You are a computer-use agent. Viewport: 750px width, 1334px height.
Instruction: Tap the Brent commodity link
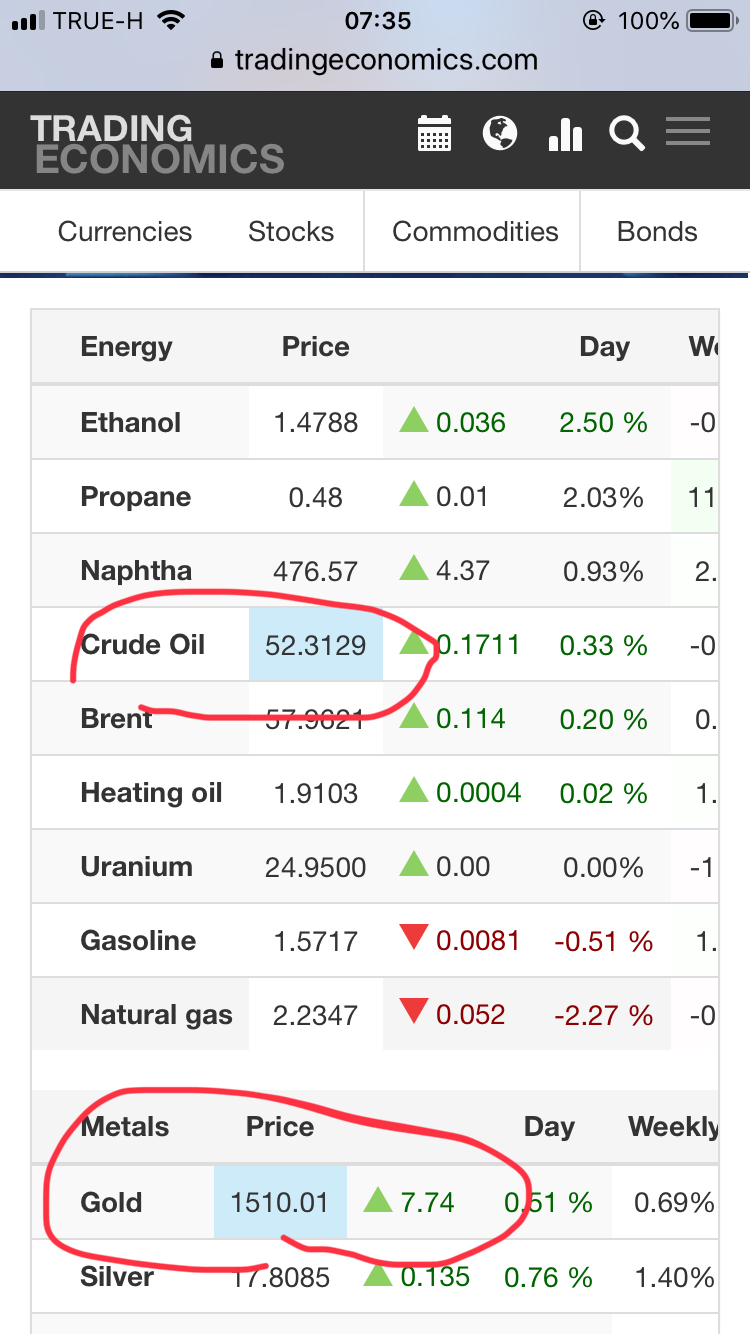(x=117, y=719)
